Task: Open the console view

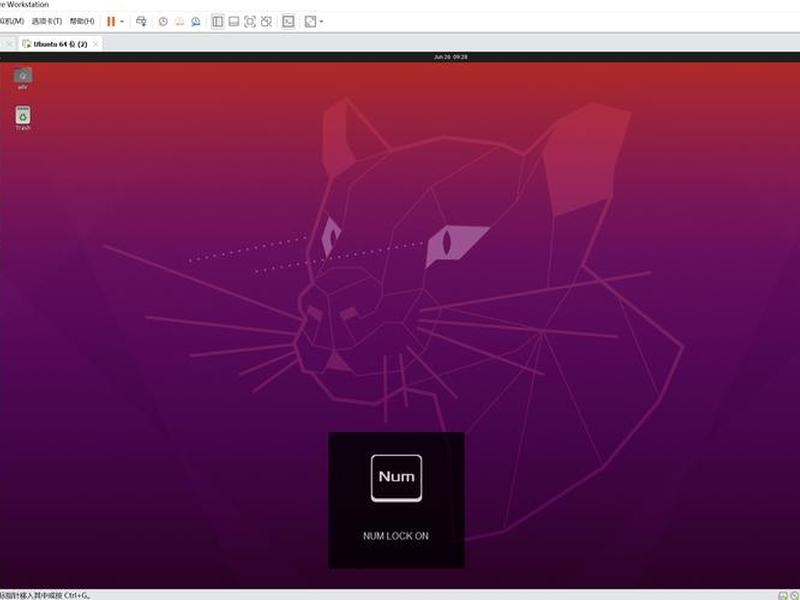Action: click(x=288, y=21)
